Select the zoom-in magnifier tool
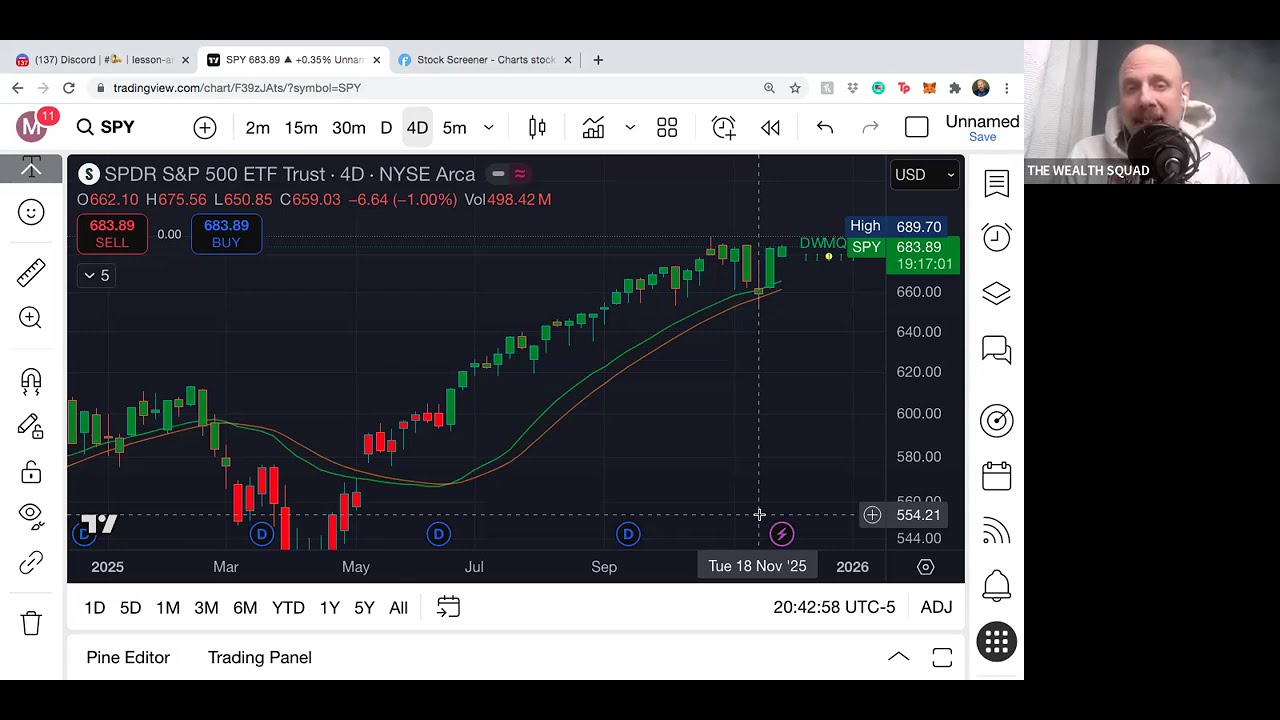This screenshot has width=1280, height=720. click(31, 317)
